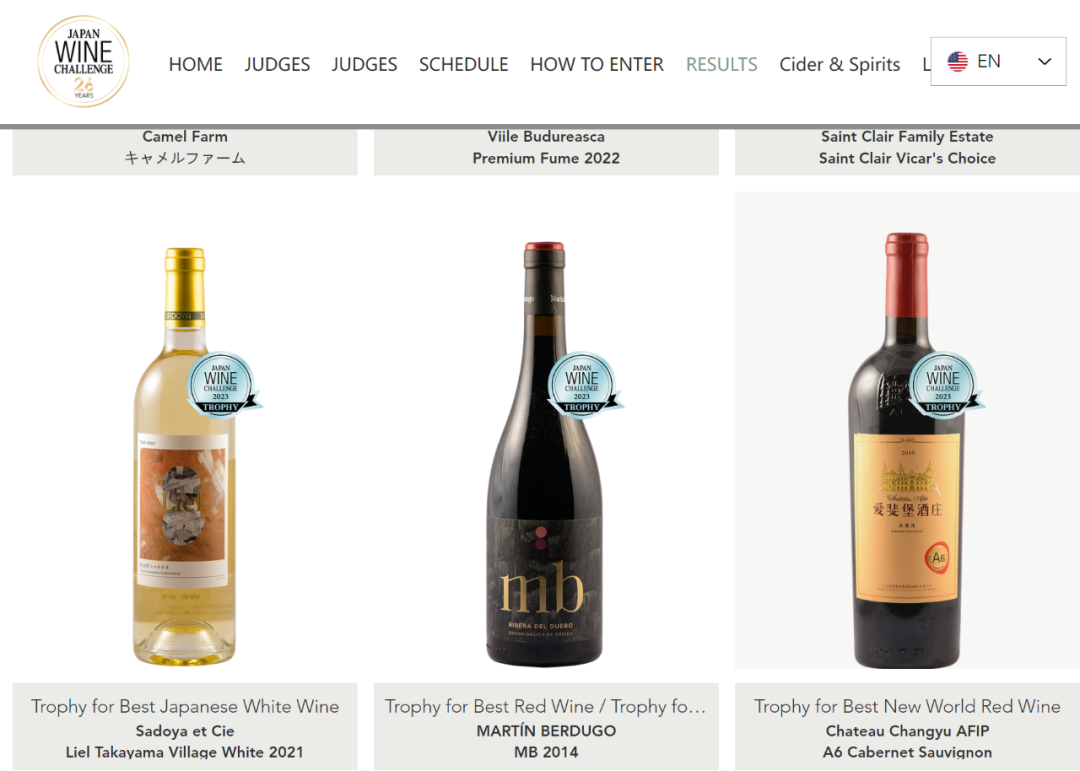The image size is (1080, 771).
Task: Click the Liel Takayama white wine bottle image
Action: [185, 456]
